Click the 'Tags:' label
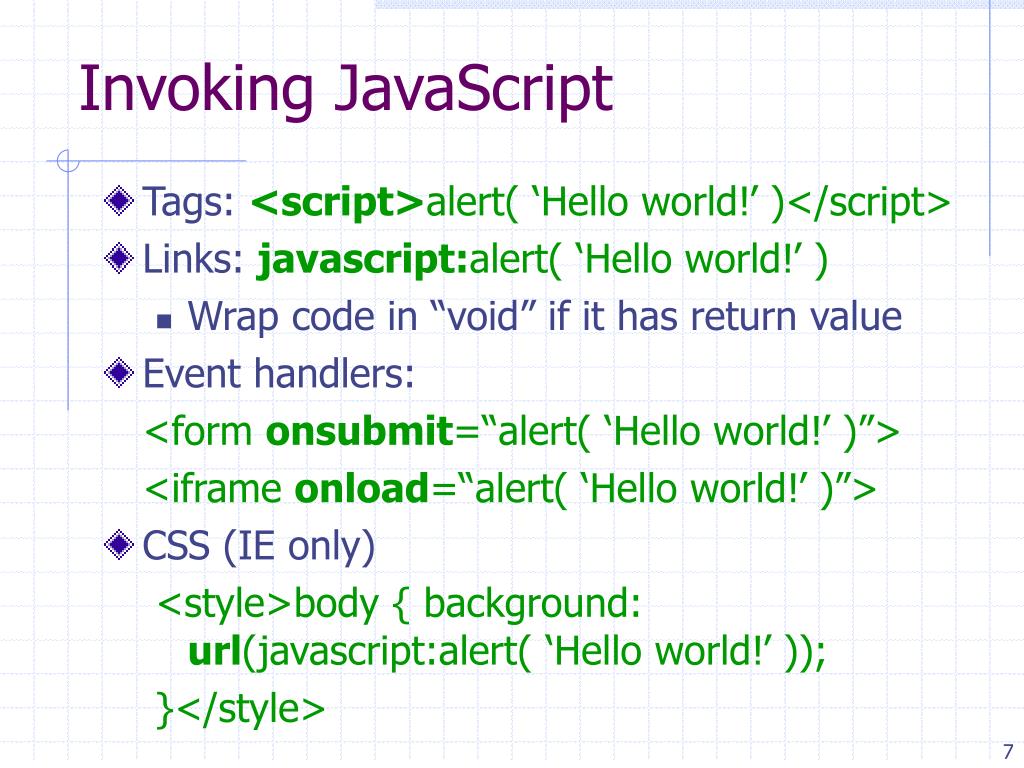1024x768 pixels. 188,202
